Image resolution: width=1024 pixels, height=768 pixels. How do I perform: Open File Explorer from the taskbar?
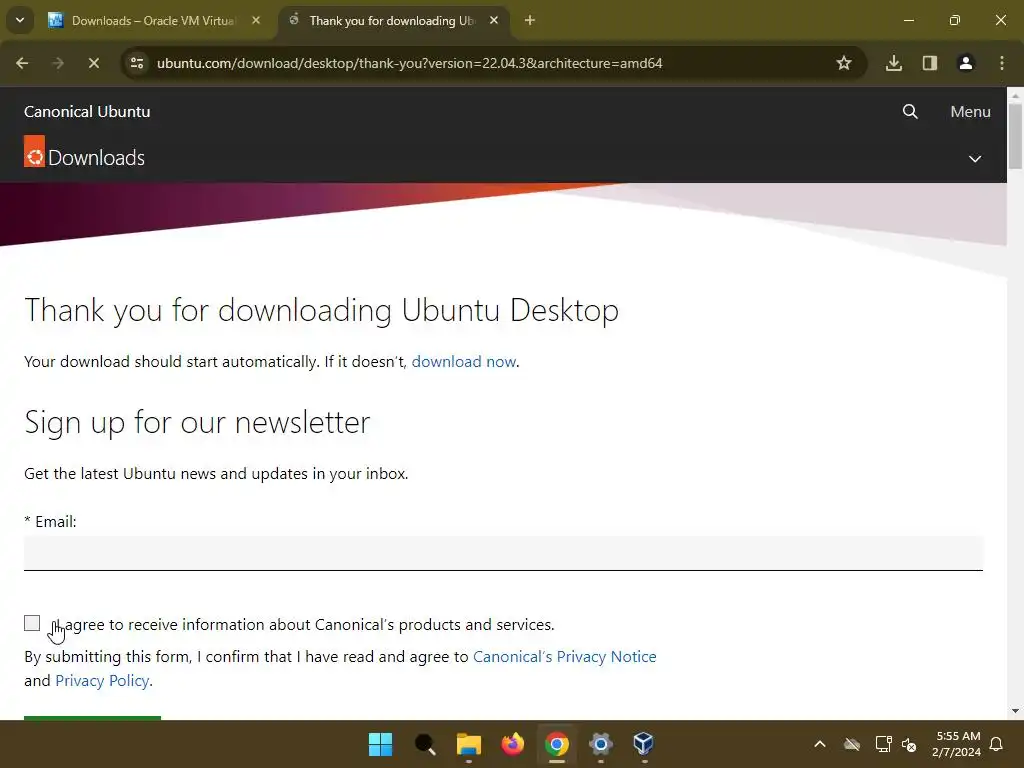[469, 744]
